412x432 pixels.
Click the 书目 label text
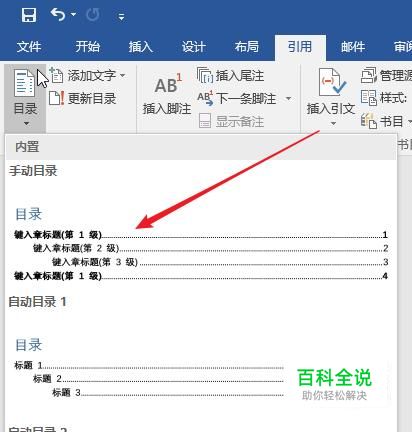(392, 121)
